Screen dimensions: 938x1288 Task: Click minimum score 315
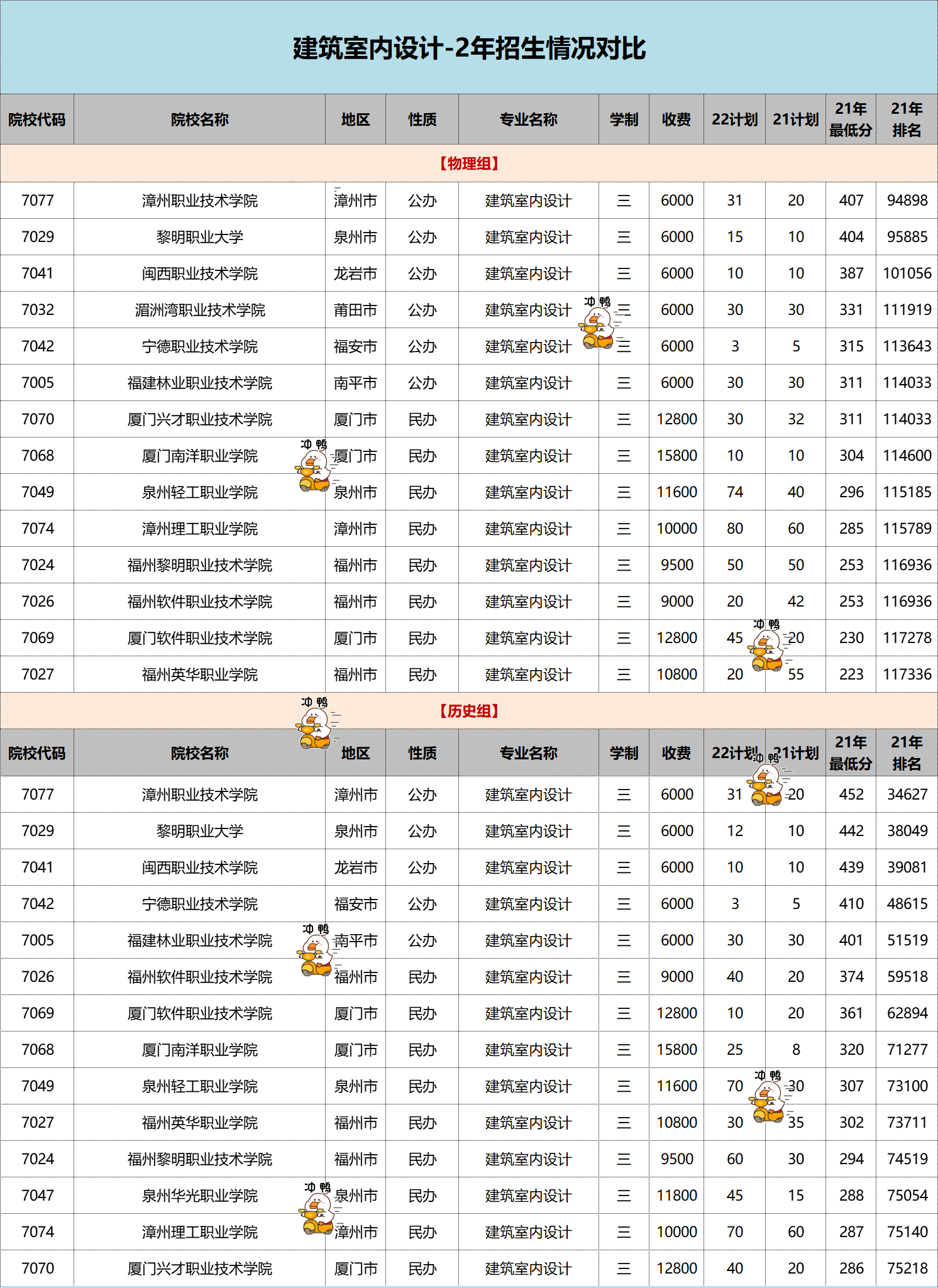851,346
